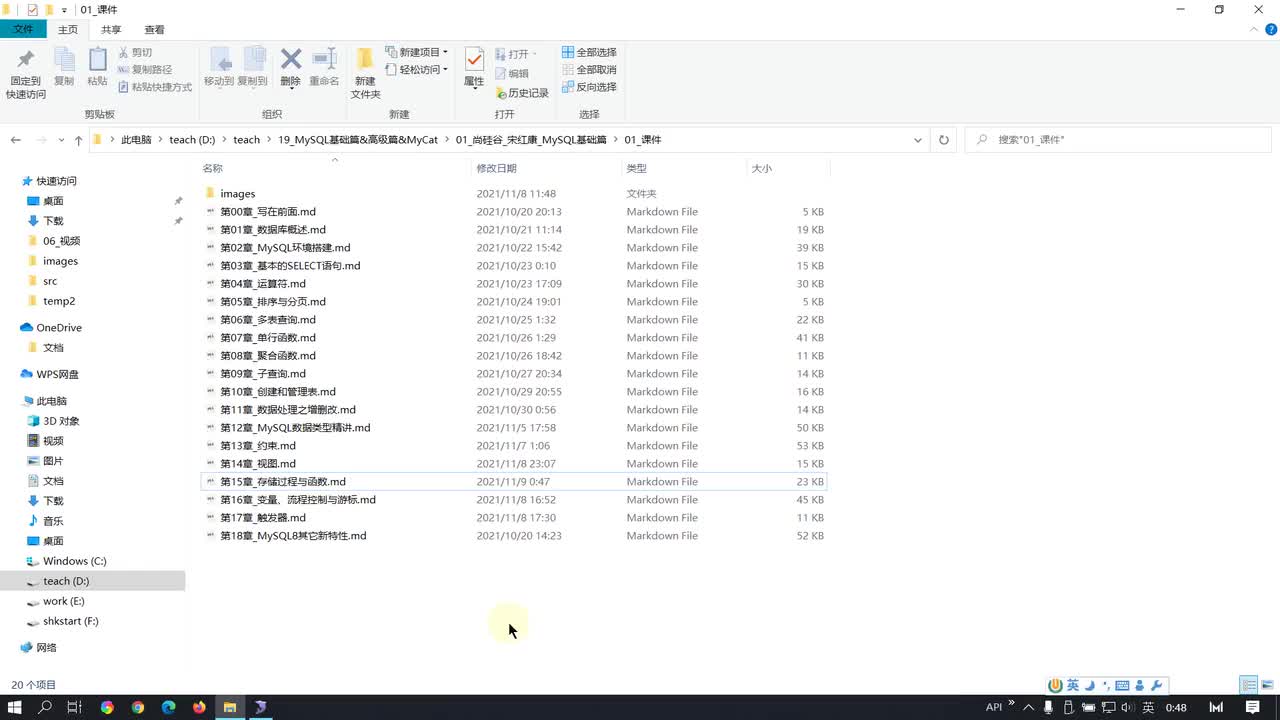The width and height of the screenshot is (1280, 720).
Task: Open the Firefox icon on taskbar
Action: (199, 707)
